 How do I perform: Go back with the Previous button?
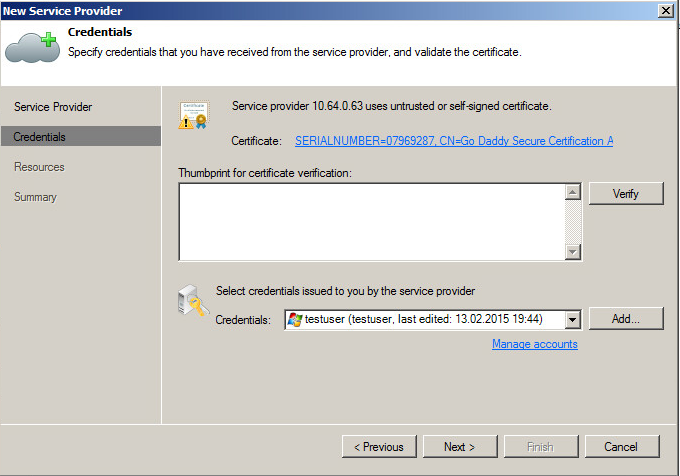tap(379, 447)
